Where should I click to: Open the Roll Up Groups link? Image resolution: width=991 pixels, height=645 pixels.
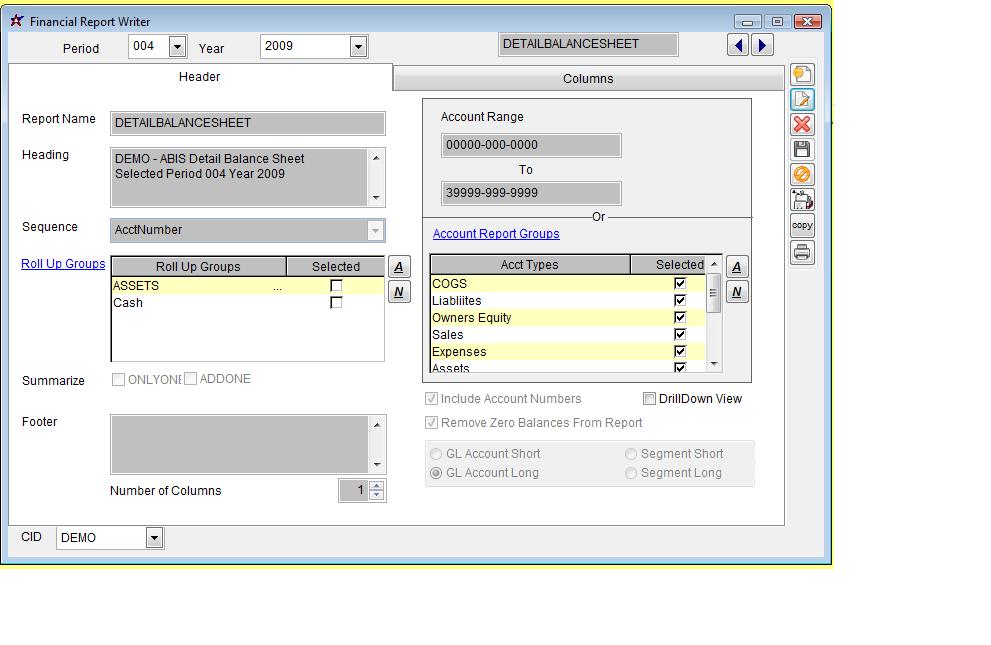point(63,264)
